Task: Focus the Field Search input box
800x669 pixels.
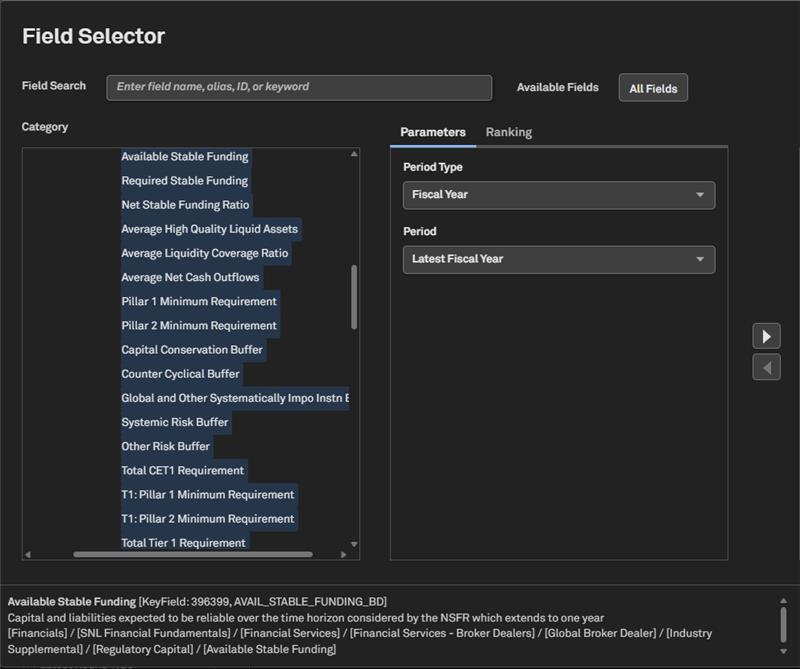Action: [x=299, y=87]
